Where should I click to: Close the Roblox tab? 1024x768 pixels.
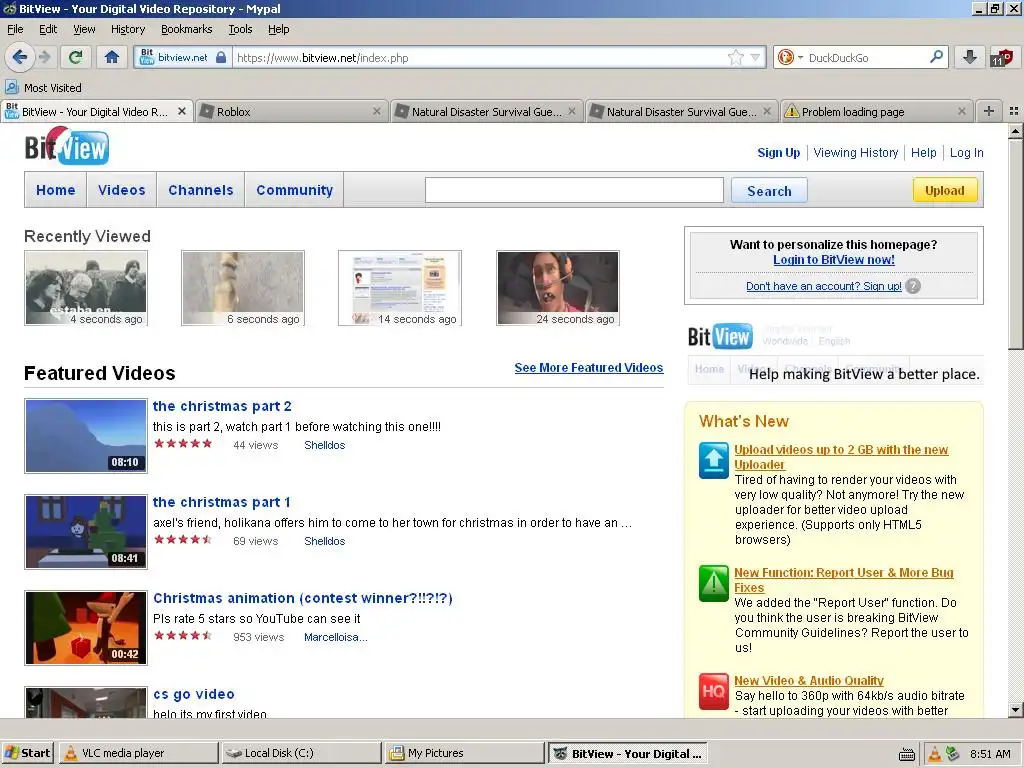[377, 112]
